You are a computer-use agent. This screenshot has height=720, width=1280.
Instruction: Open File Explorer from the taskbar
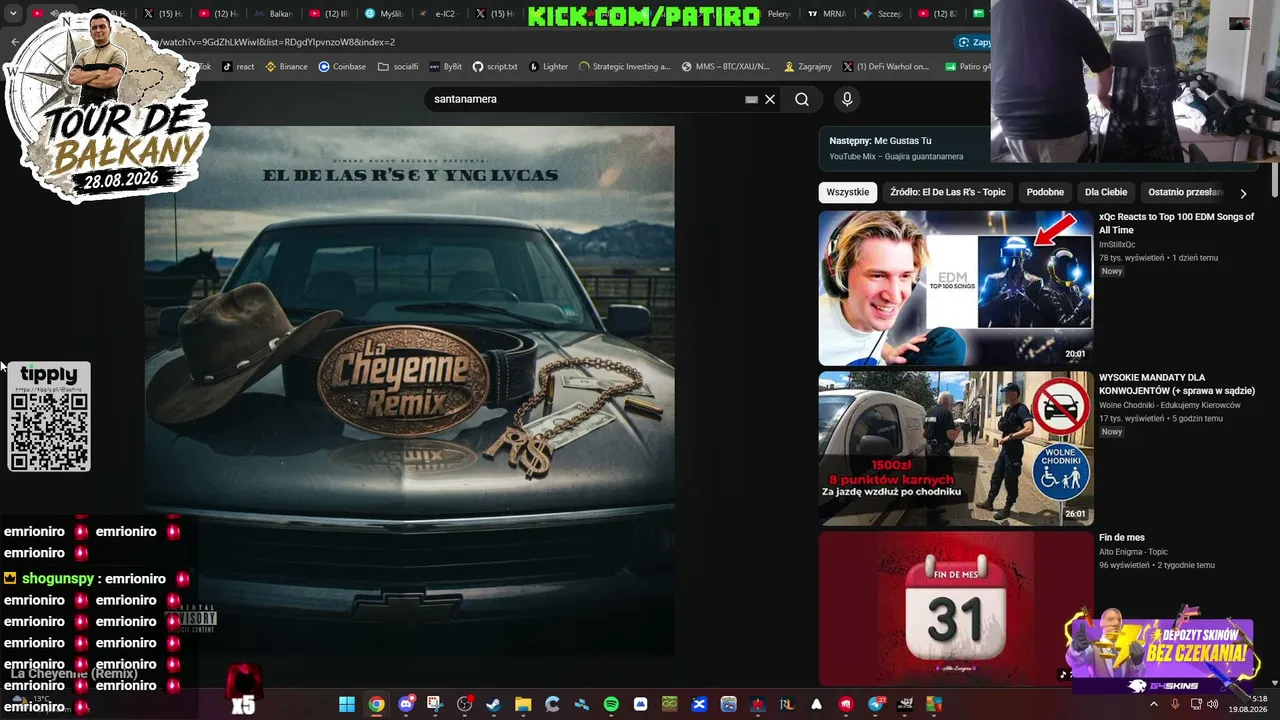click(523, 704)
